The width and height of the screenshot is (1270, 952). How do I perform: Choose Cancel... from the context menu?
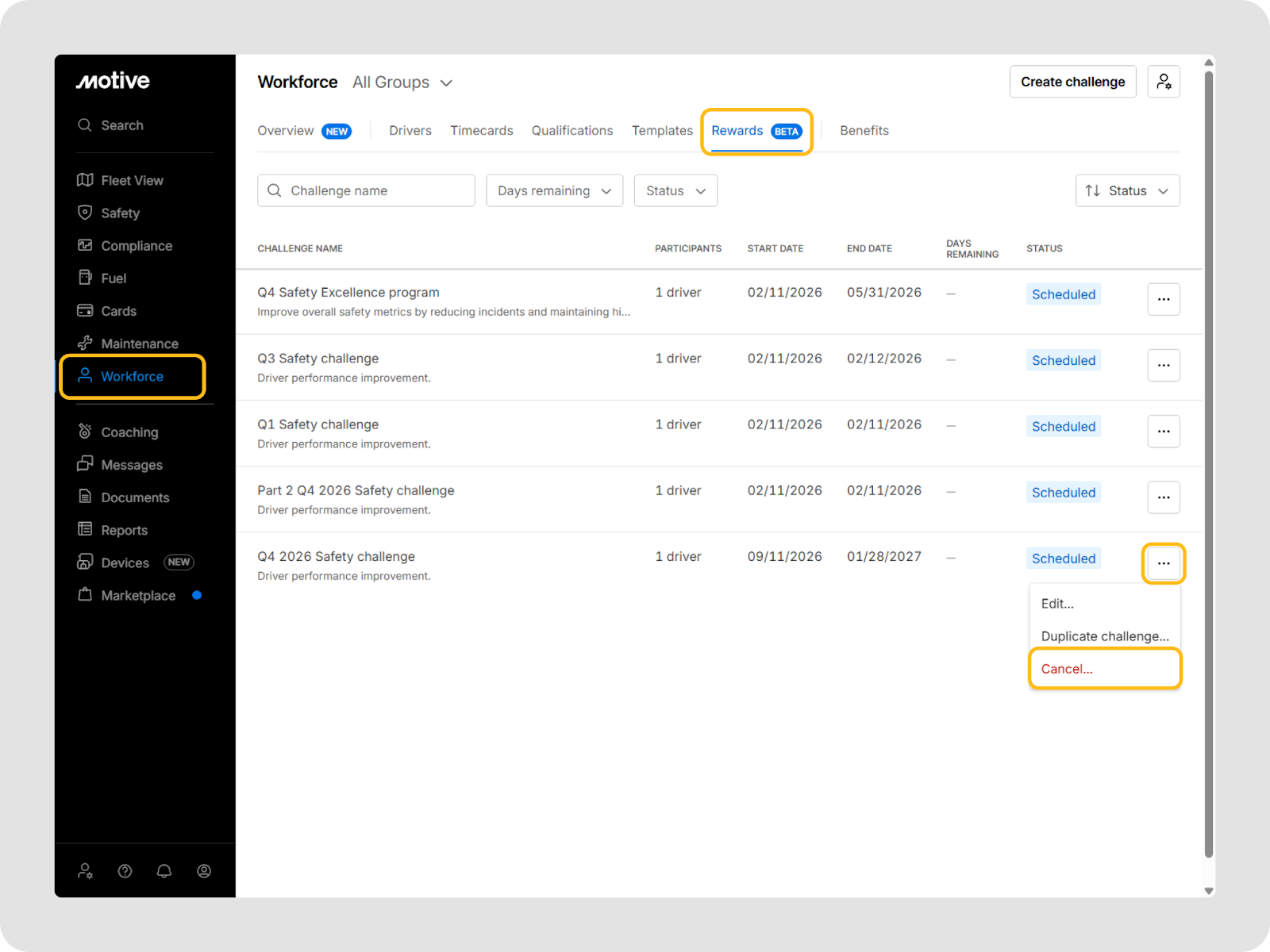tap(1067, 669)
